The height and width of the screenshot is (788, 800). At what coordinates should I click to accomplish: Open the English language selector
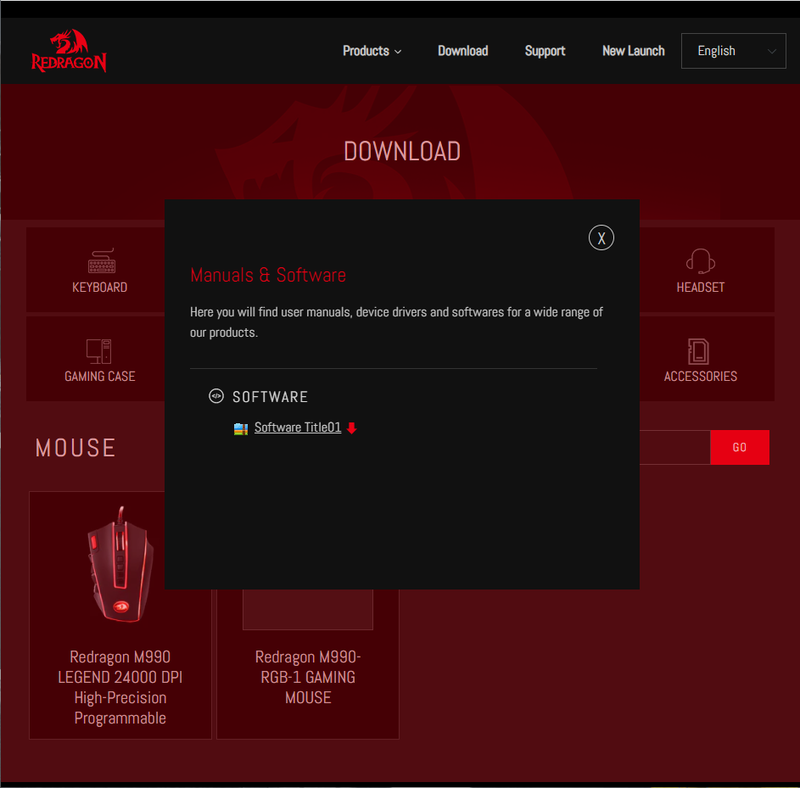[x=733, y=51]
